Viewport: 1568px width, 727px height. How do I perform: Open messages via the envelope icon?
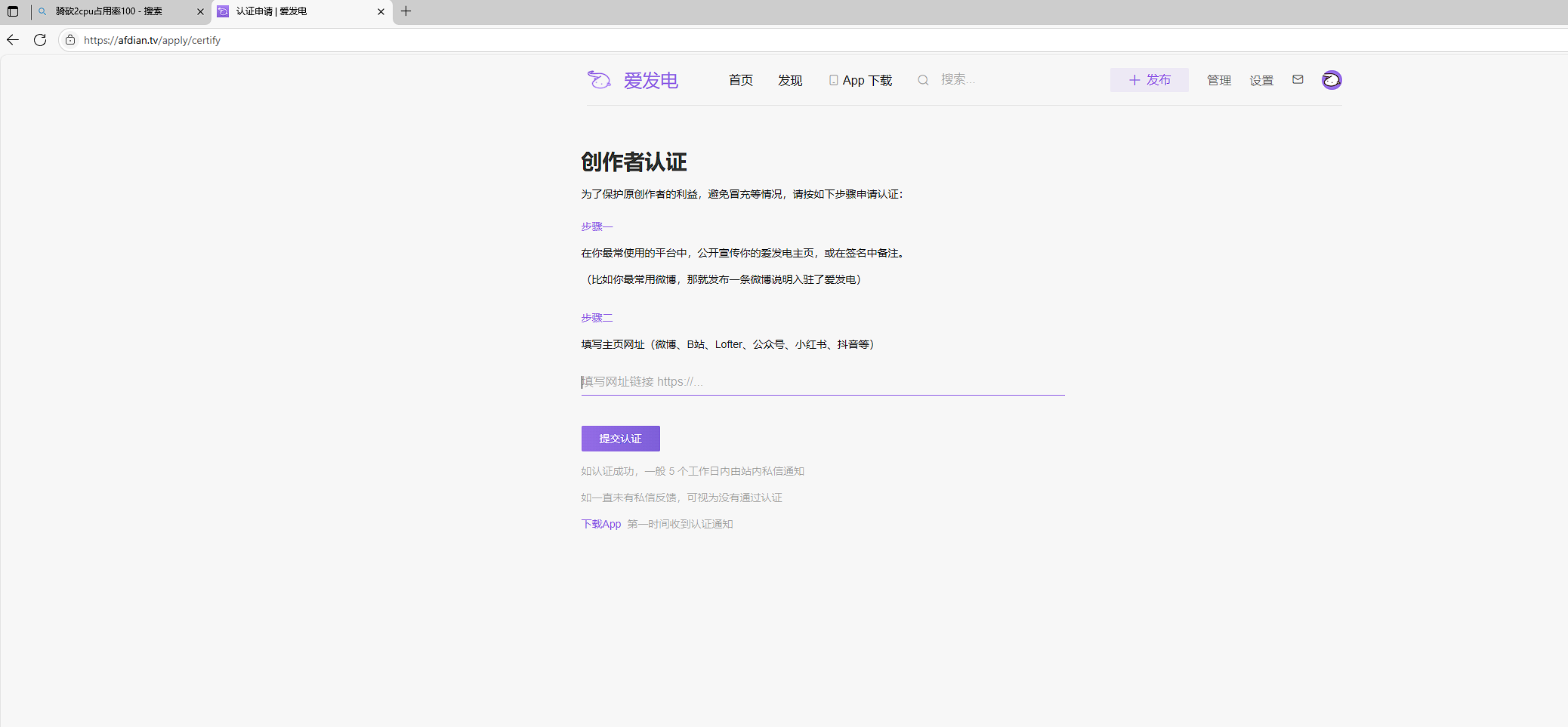point(1298,79)
